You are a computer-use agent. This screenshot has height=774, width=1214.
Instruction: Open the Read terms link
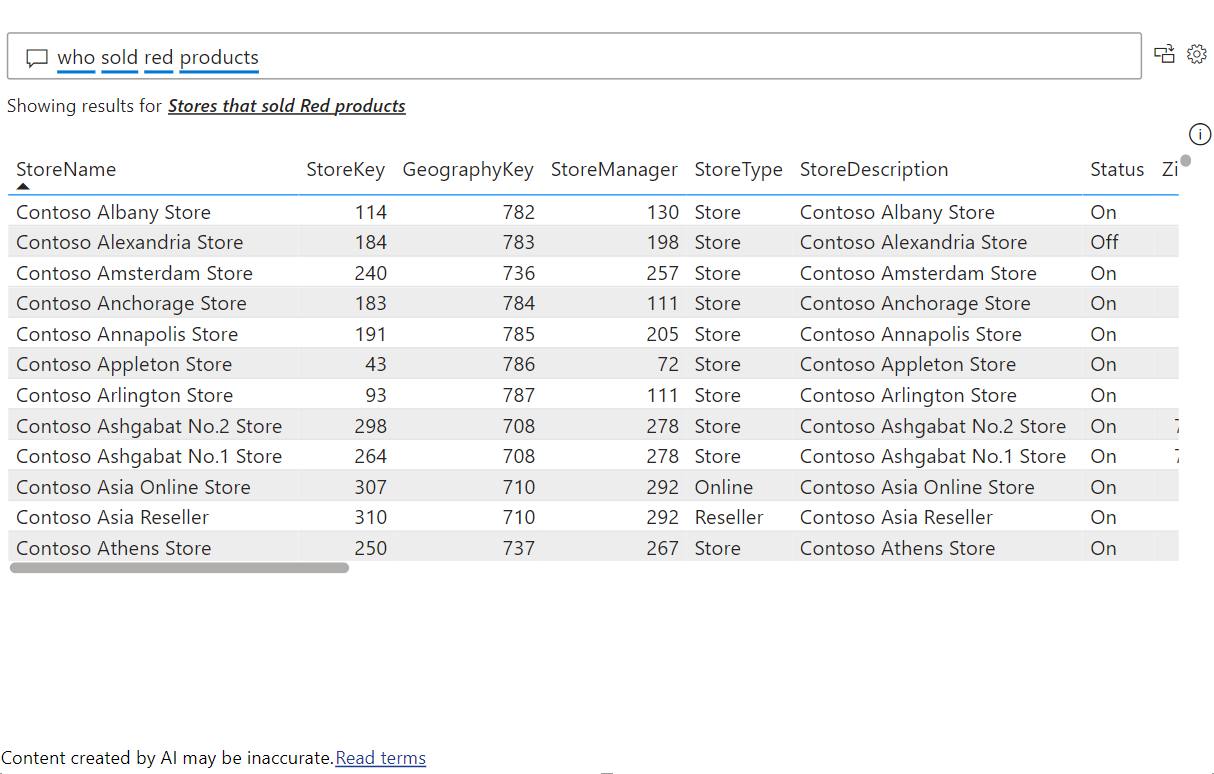coord(380,757)
